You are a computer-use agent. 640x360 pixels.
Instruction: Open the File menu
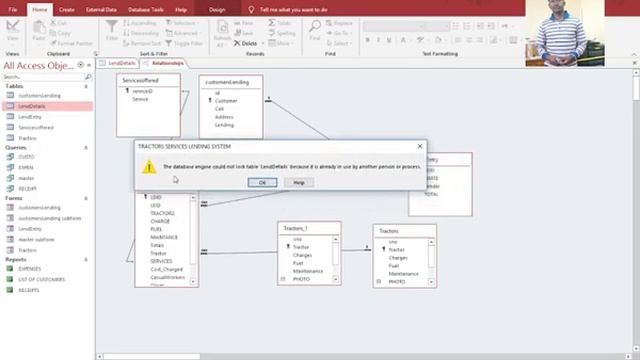[x=13, y=9]
